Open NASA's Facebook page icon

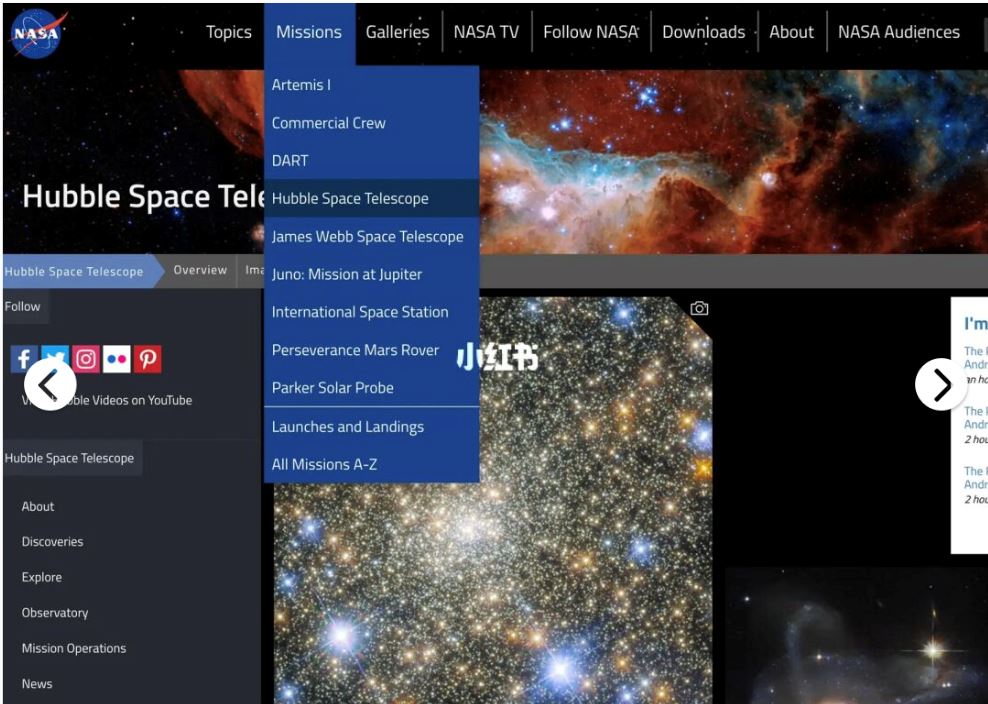click(x=24, y=359)
